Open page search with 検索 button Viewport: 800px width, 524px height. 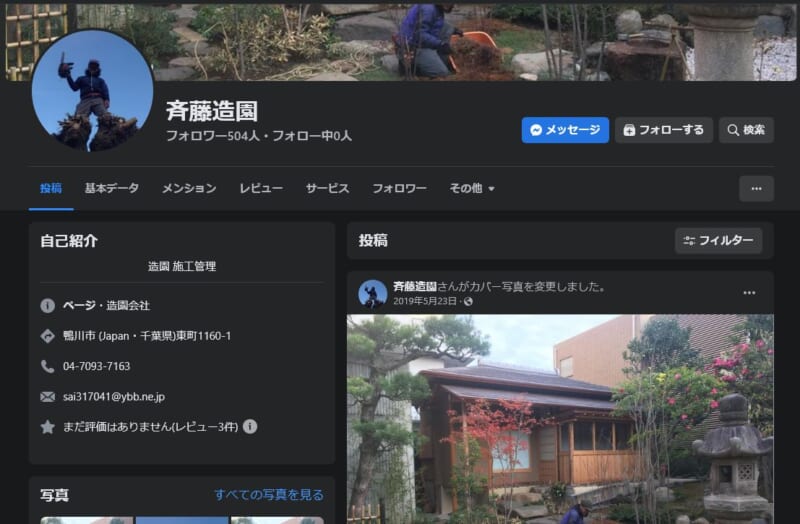(x=746, y=130)
